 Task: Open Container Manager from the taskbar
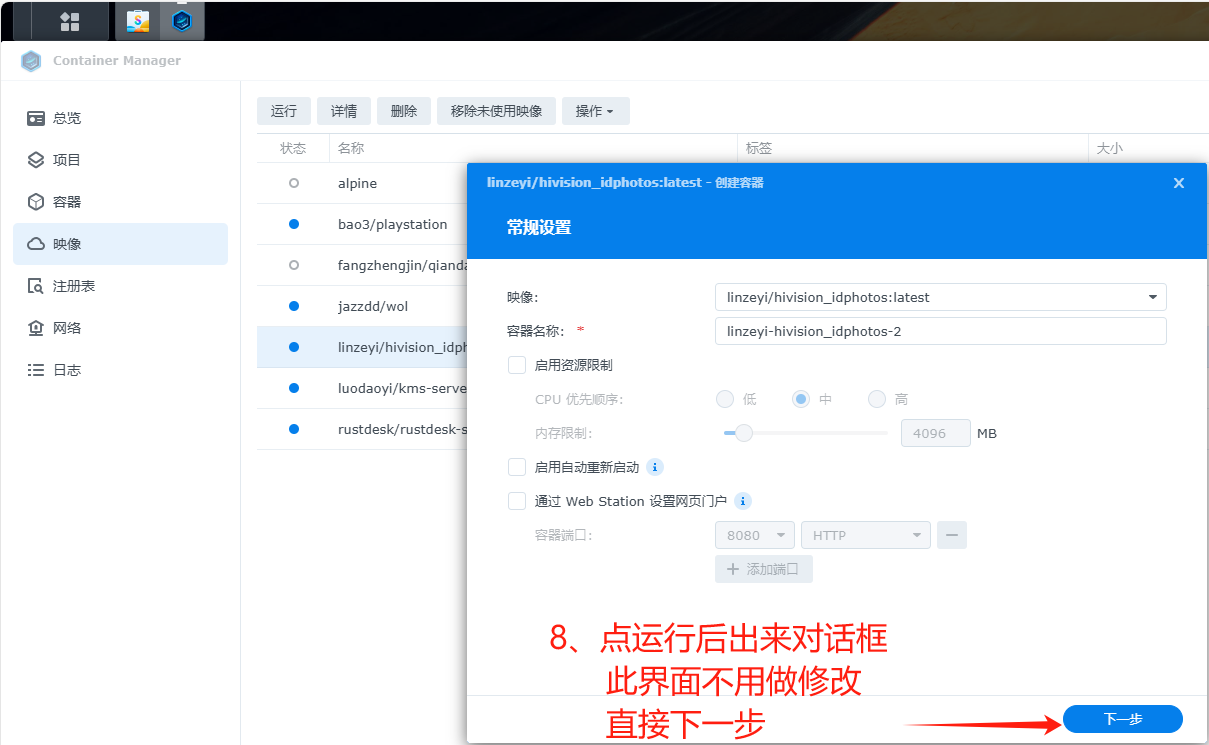[182, 19]
